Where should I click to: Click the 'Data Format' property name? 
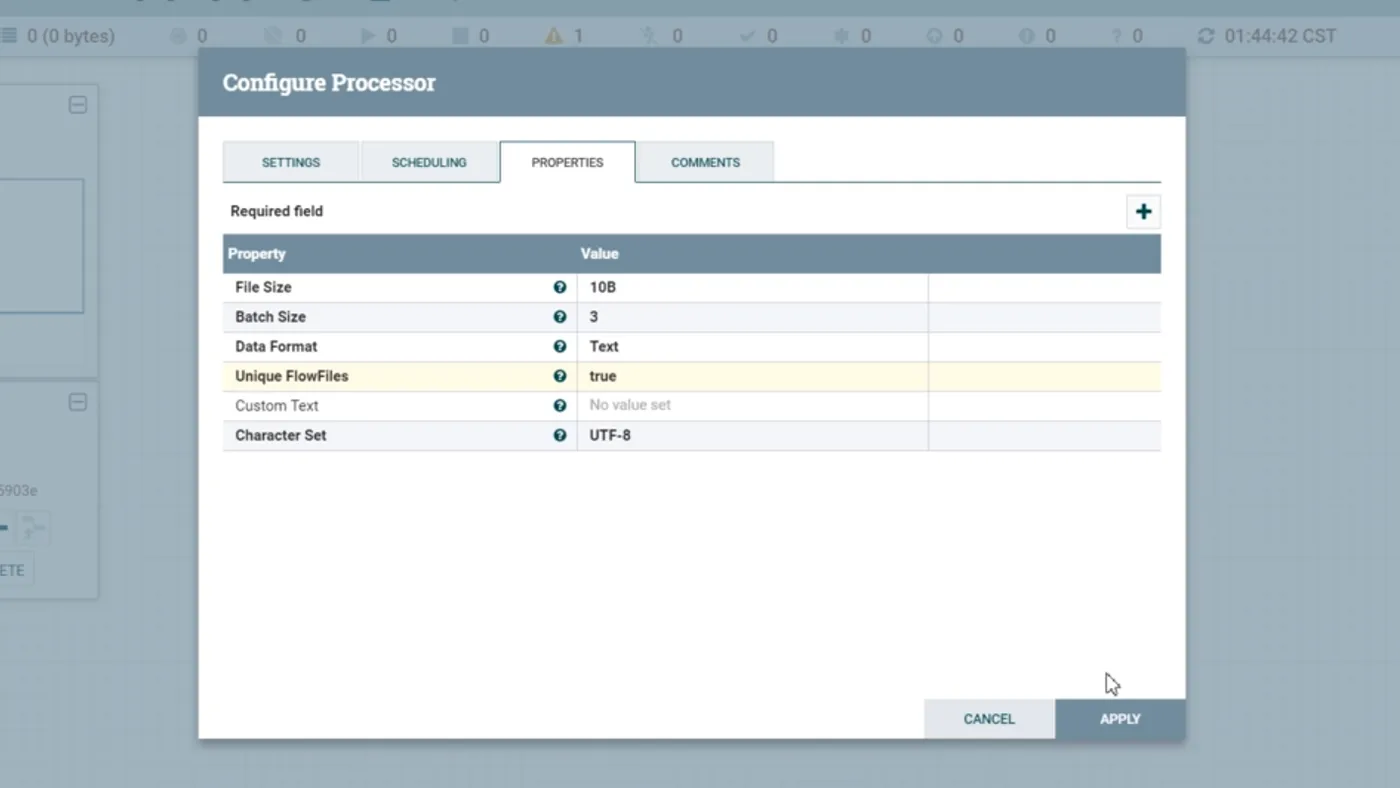pos(276,347)
